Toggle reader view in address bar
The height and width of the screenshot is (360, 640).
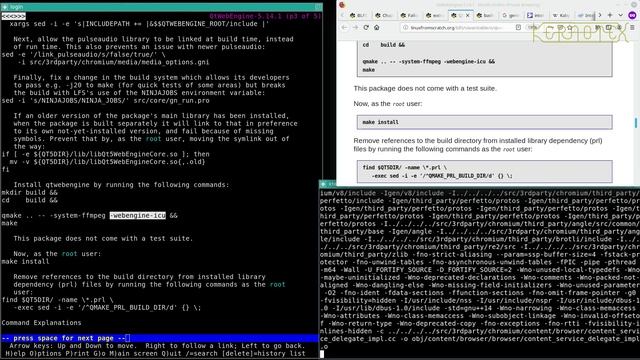[518, 27]
